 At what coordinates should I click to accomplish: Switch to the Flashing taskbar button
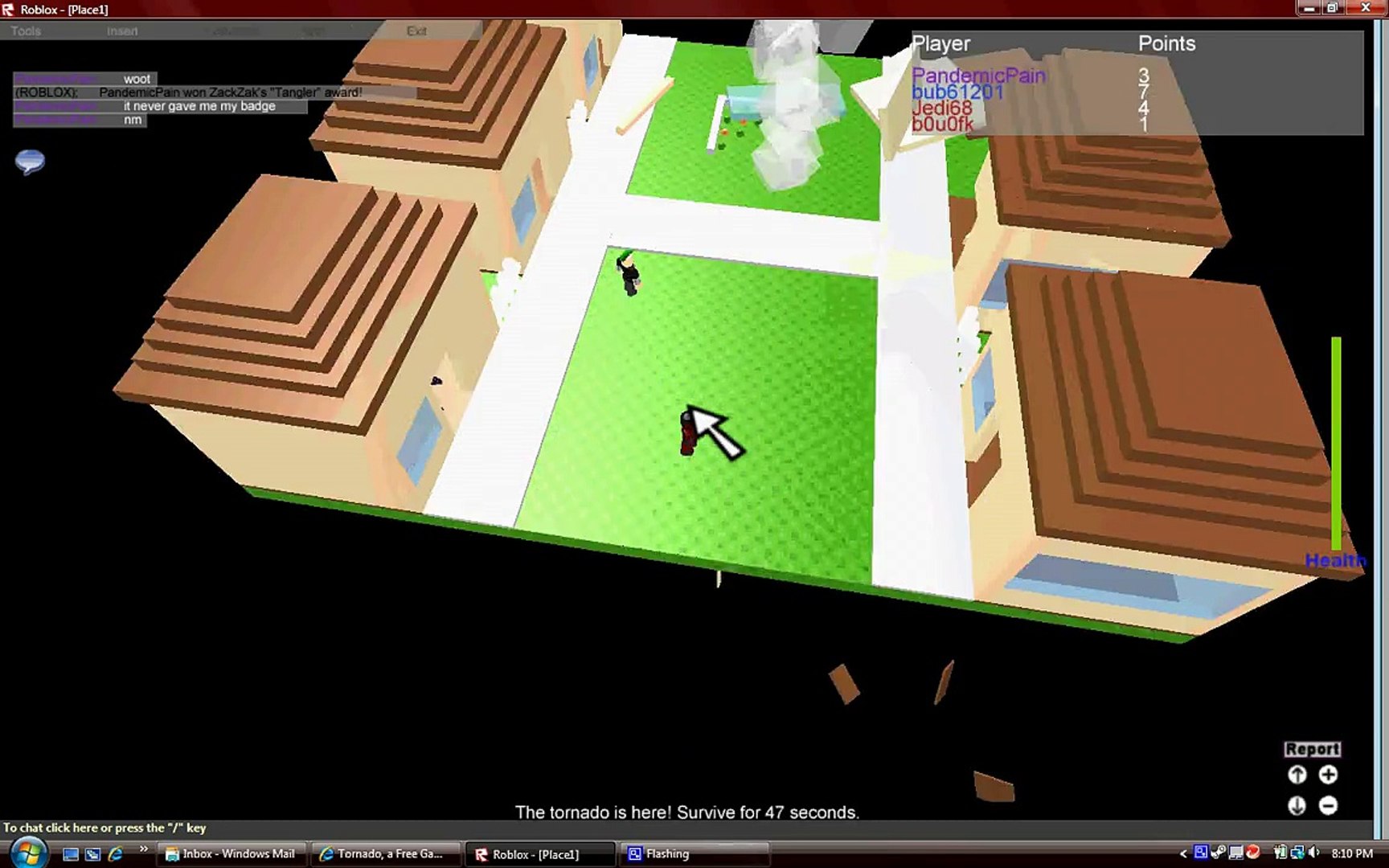pyautogui.click(x=693, y=854)
